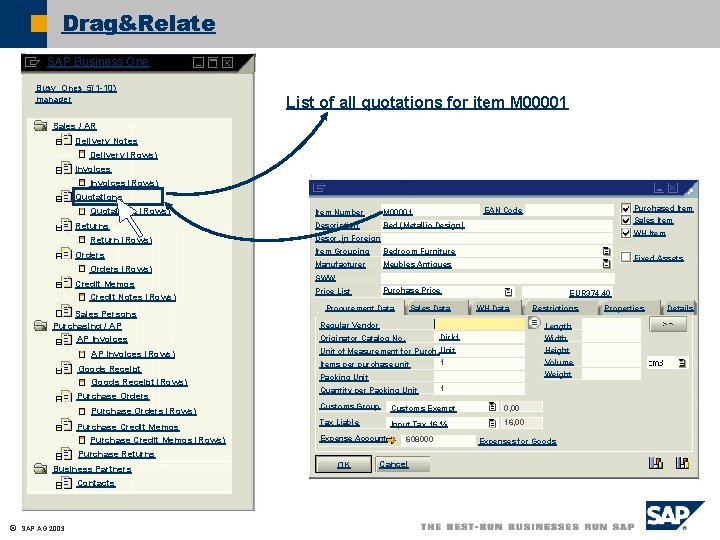The image size is (720, 540).
Task: Toggle the Sales Item checkbox
Action: click(x=626, y=220)
